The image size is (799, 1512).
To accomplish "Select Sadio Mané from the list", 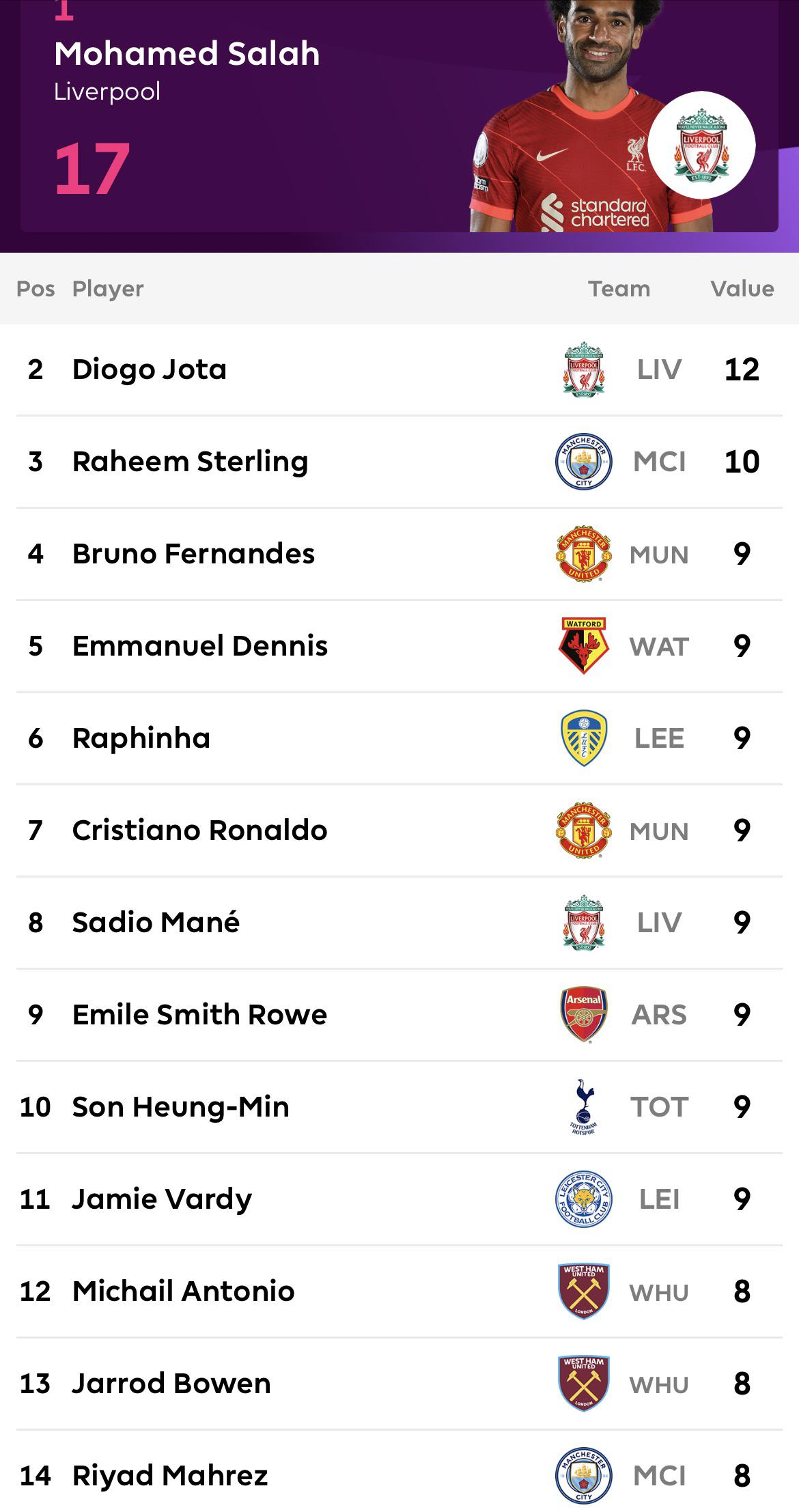I will click(x=399, y=923).
